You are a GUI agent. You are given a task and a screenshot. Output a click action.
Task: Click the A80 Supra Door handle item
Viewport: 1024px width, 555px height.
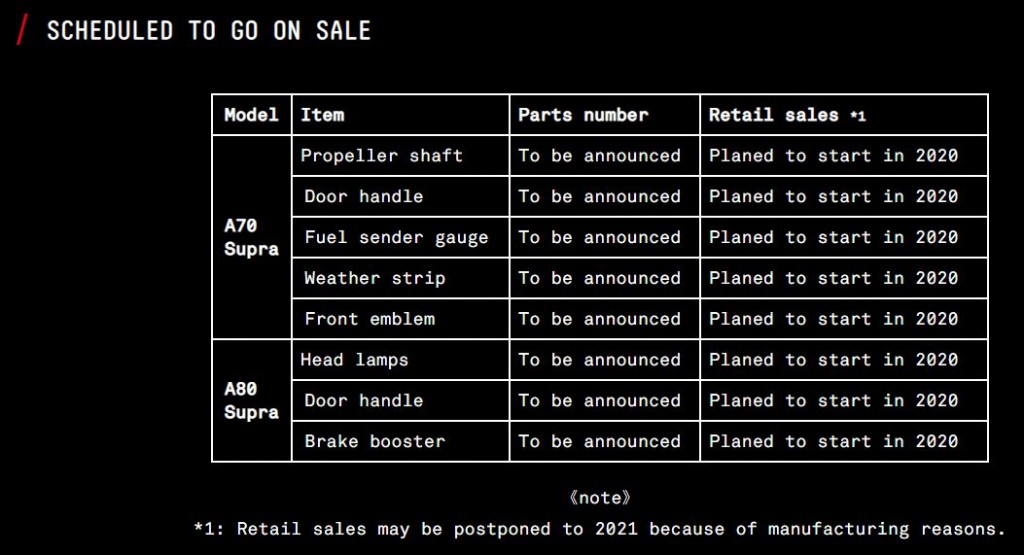(x=363, y=400)
